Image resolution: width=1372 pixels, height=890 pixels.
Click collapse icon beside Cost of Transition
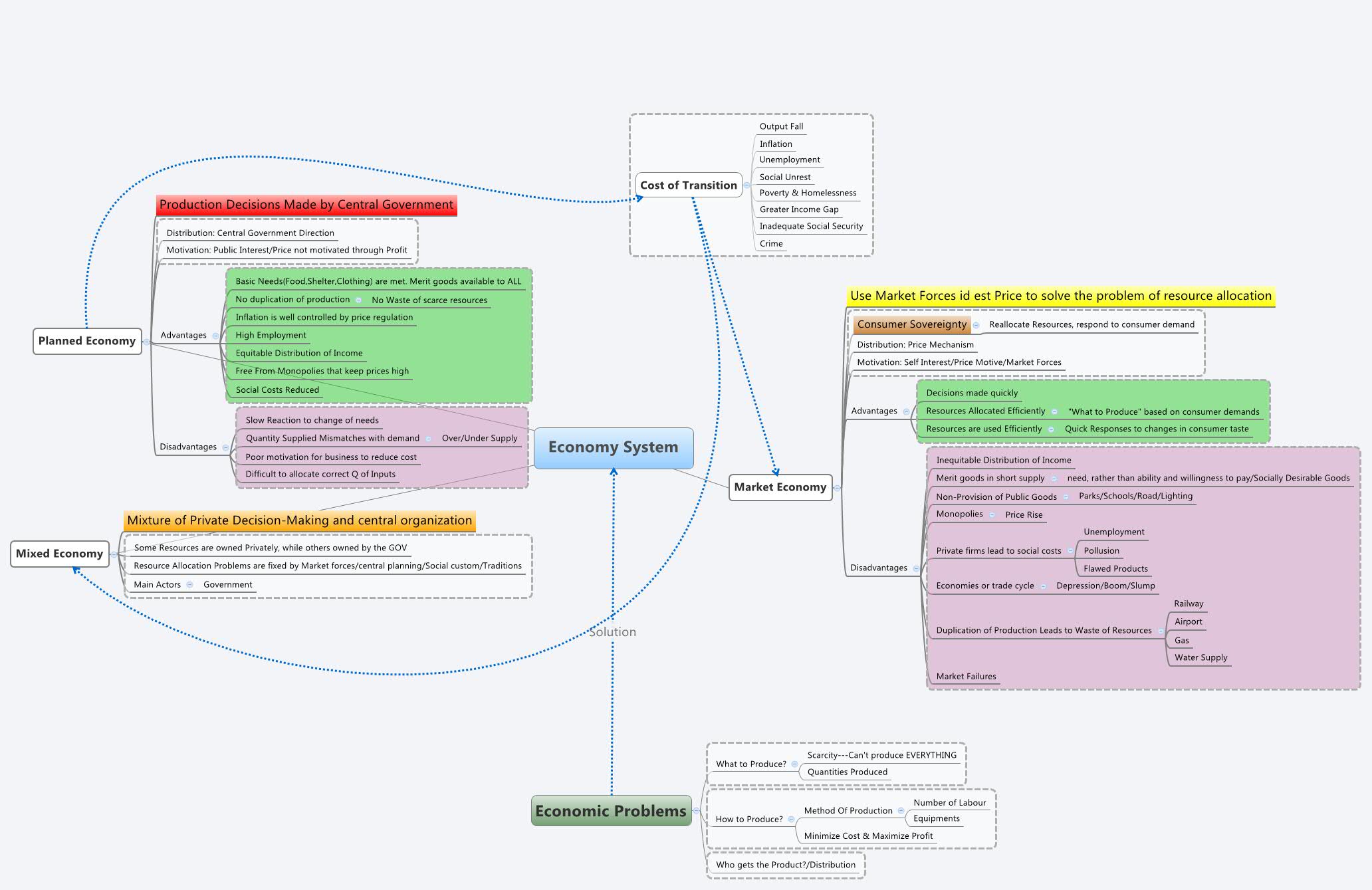coord(747,185)
